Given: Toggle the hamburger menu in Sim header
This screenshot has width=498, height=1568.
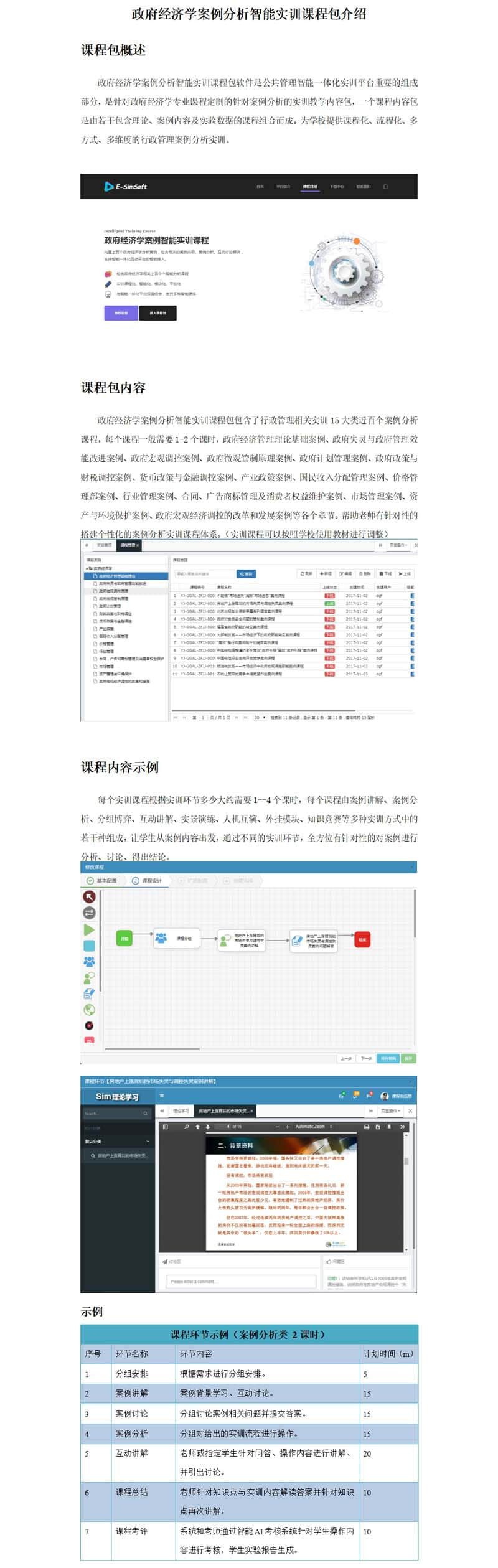Looking at the screenshot, I should pyautogui.click(x=162, y=1096).
